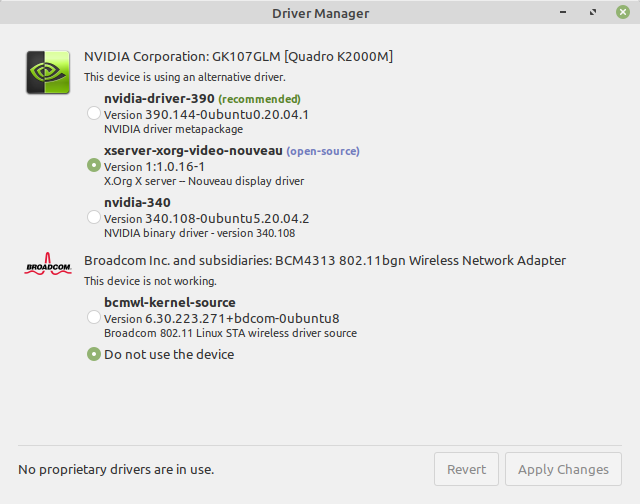Click 'Version 390.144-0ubuntu0.20.04.1' text
Image resolution: width=640 pixels, height=504 pixels.
(x=206, y=115)
